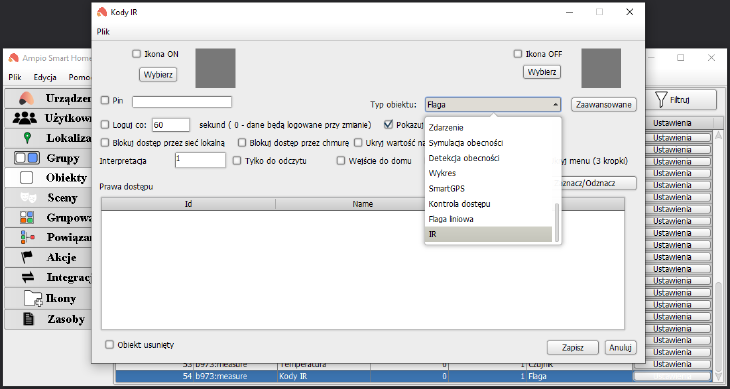
Task: Choose IR from the object type list
Action: tap(488, 235)
